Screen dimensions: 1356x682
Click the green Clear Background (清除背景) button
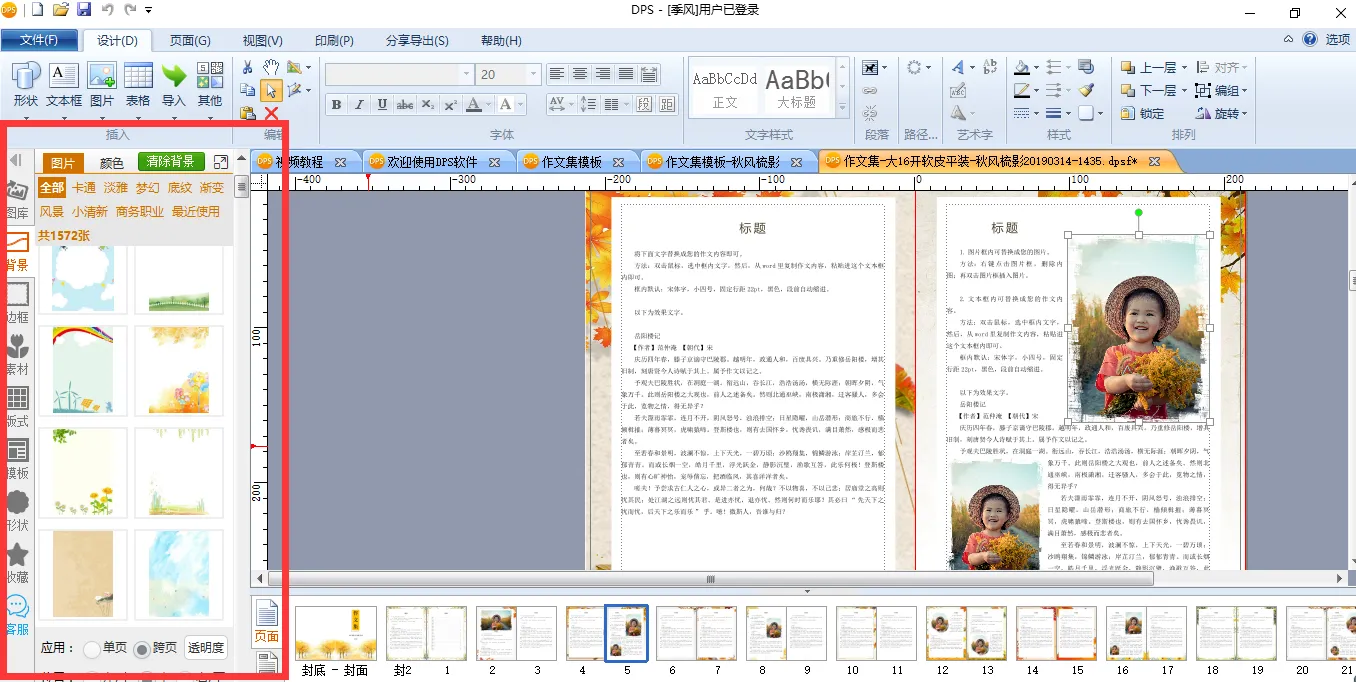click(x=172, y=162)
